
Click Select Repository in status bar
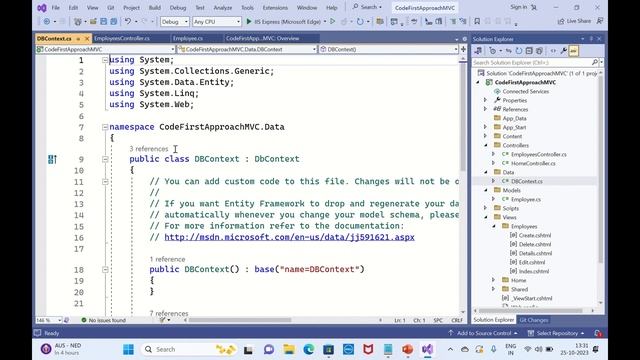point(556,333)
